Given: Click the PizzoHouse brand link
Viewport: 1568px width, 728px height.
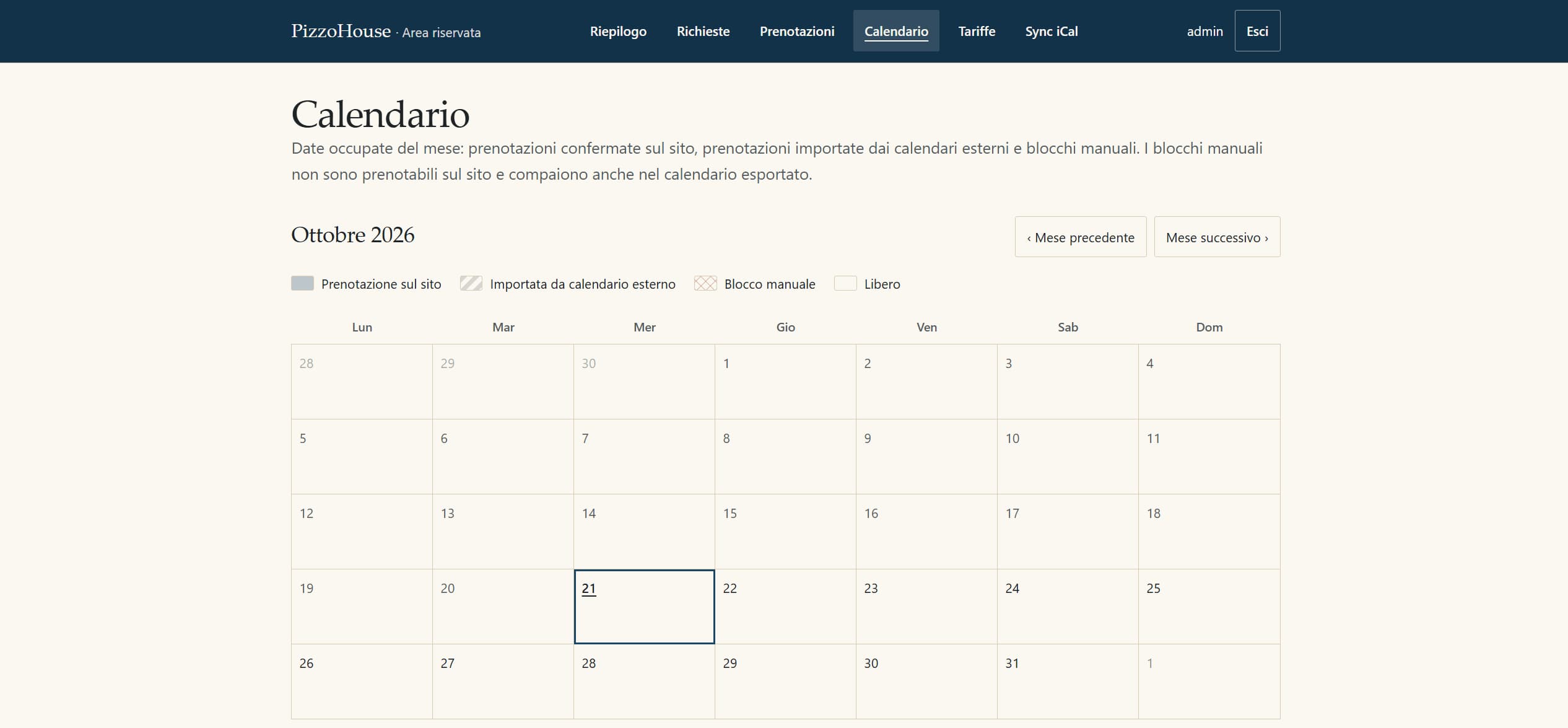Looking at the screenshot, I should coord(341,31).
